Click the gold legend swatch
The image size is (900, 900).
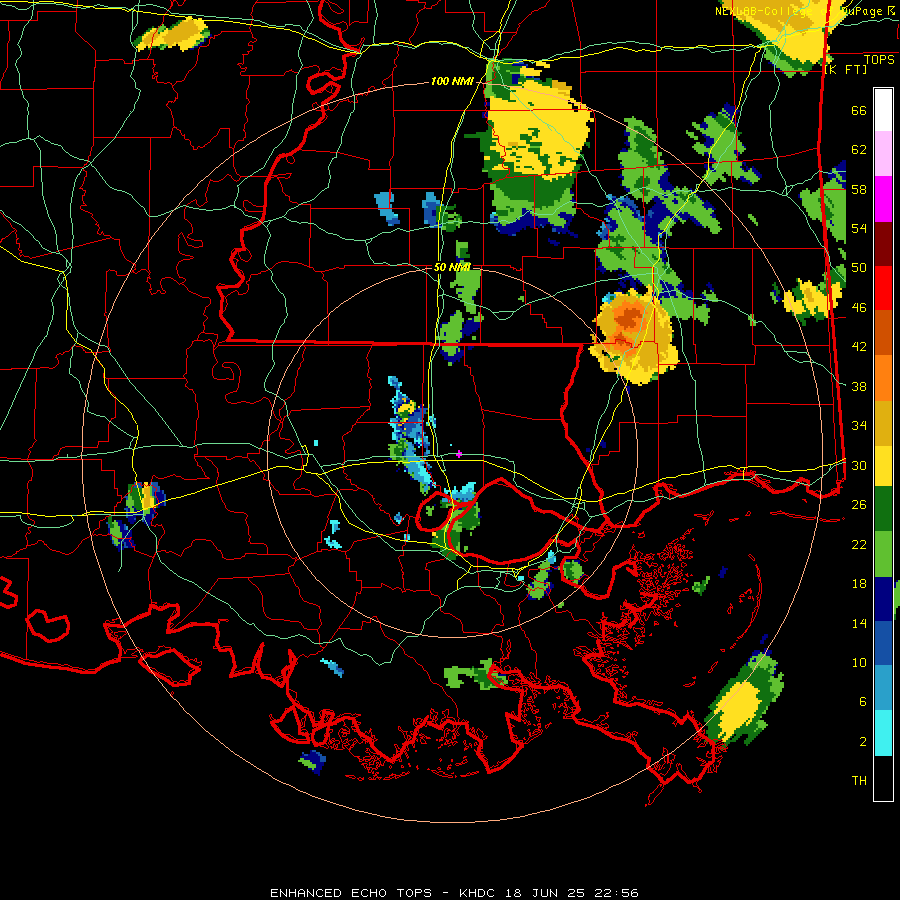coord(883,423)
